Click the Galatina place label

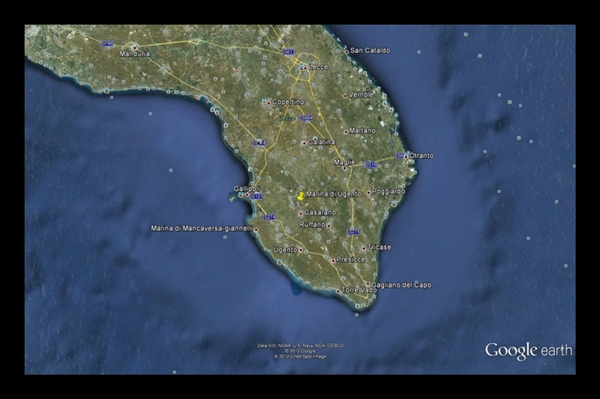[x=321, y=142]
